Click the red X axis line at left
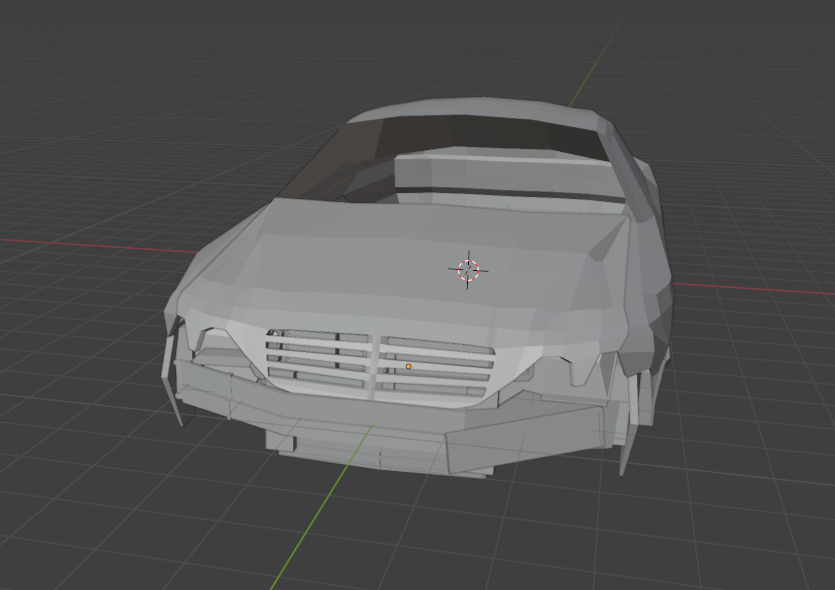835x590 pixels. (80, 245)
